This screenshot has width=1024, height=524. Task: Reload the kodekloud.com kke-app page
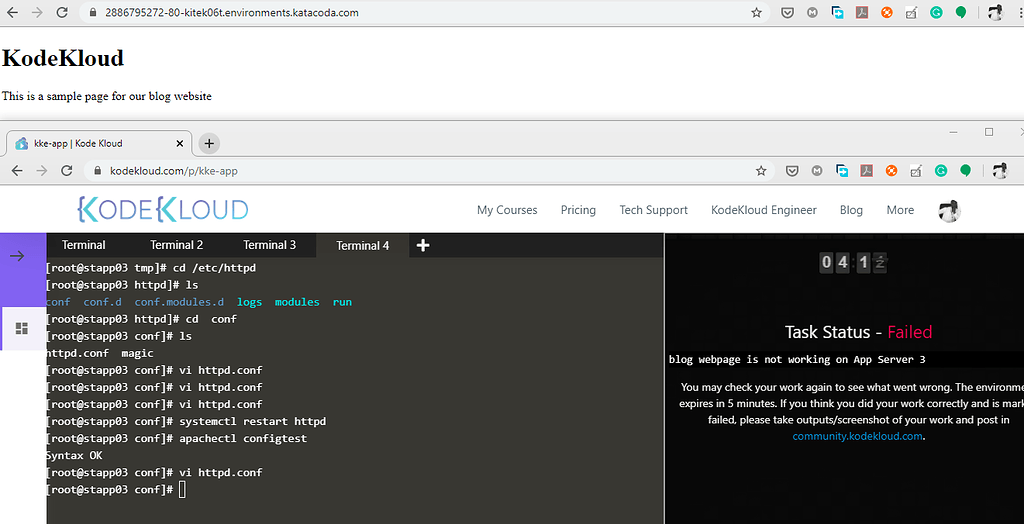click(x=67, y=171)
